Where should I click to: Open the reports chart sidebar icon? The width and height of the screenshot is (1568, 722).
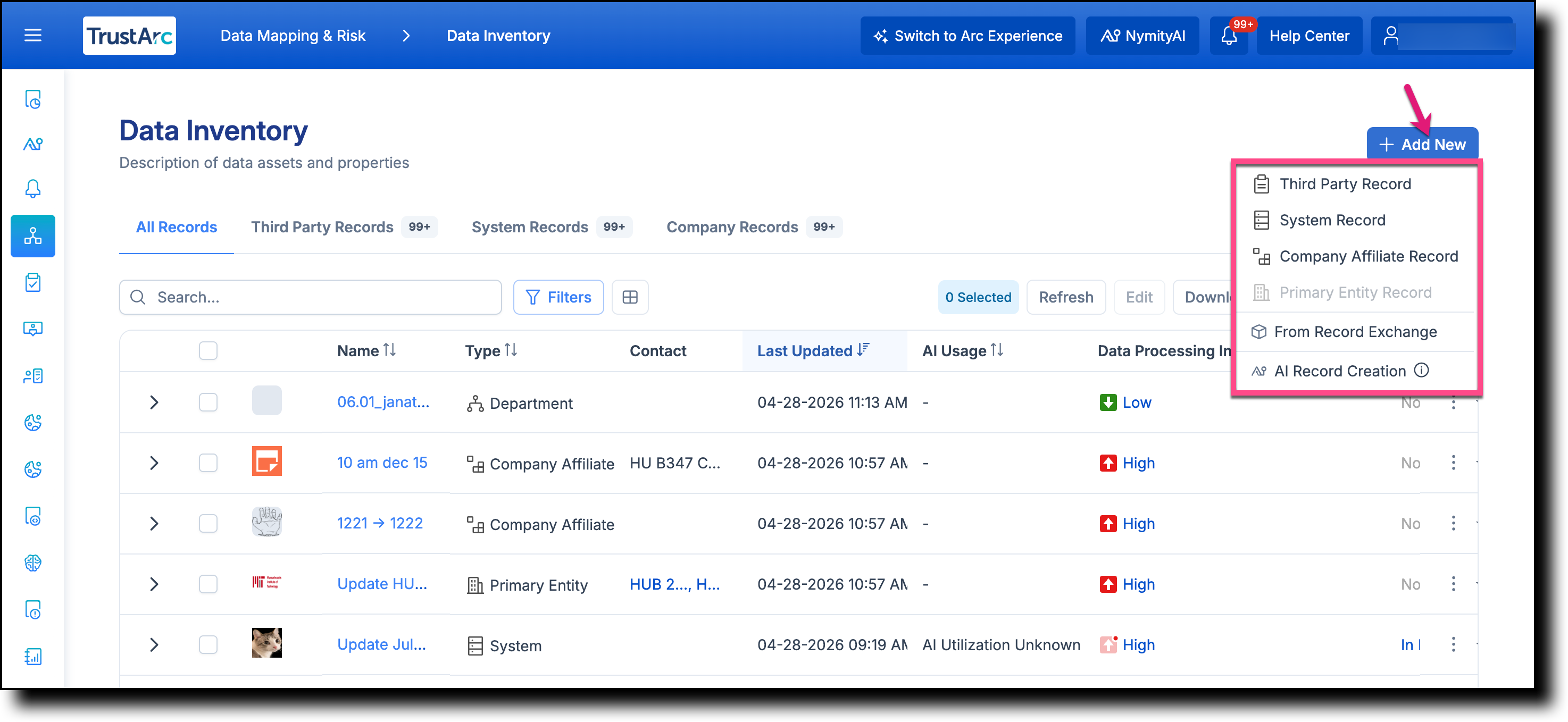click(33, 657)
